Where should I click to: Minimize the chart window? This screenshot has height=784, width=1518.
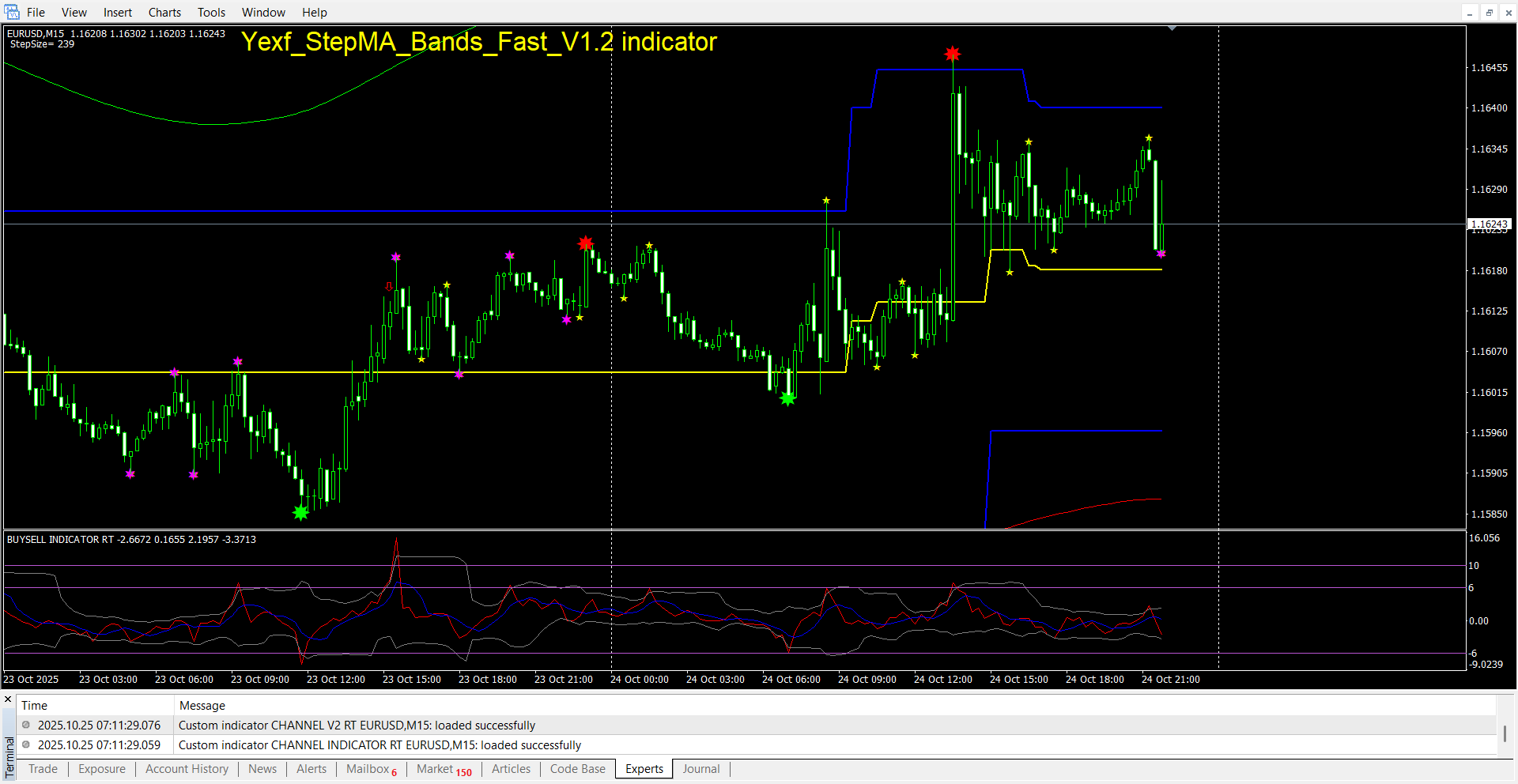[x=1469, y=13]
